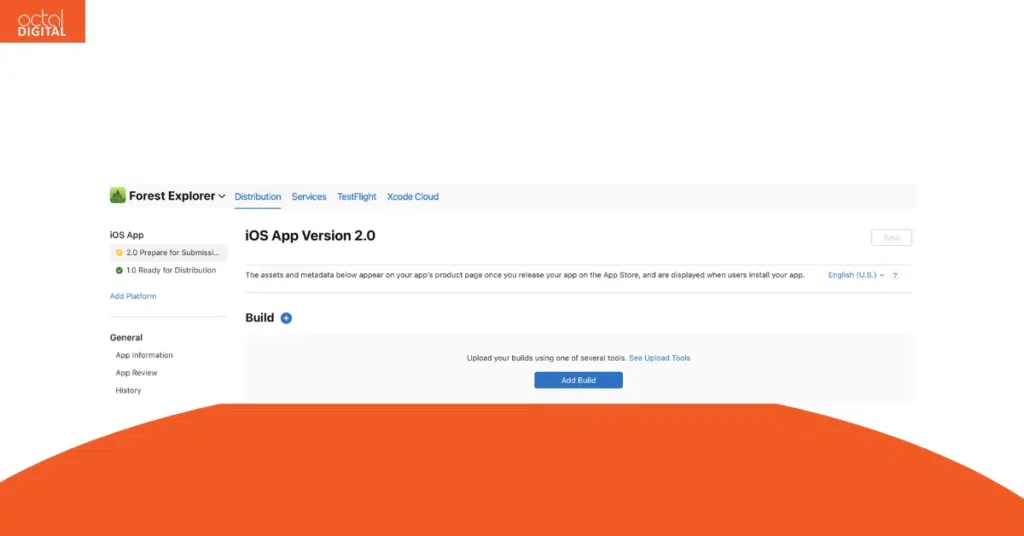The image size is (1024, 536).
Task: Click the Octal Digital logo
Action: point(42,22)
